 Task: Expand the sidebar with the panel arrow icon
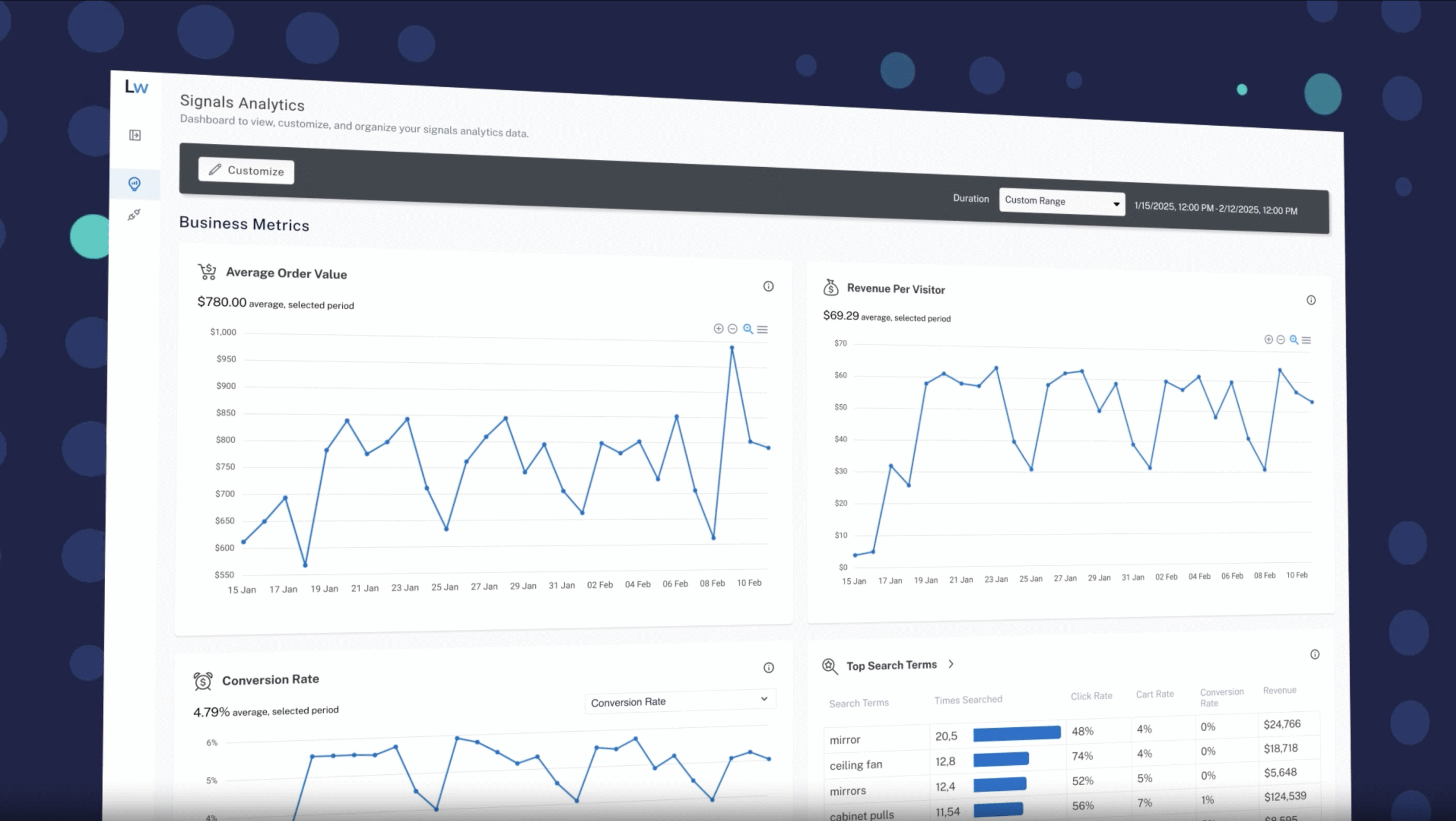click(x=135, y=135)
